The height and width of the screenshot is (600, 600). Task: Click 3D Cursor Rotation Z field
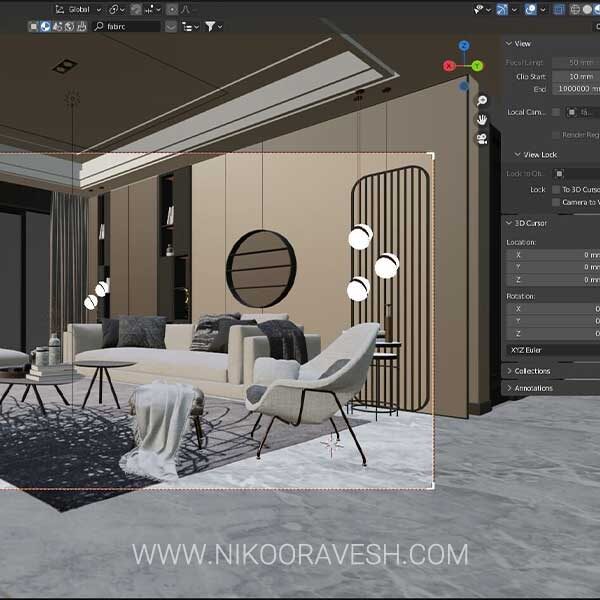pyautogui.click(x=553, y=334)
